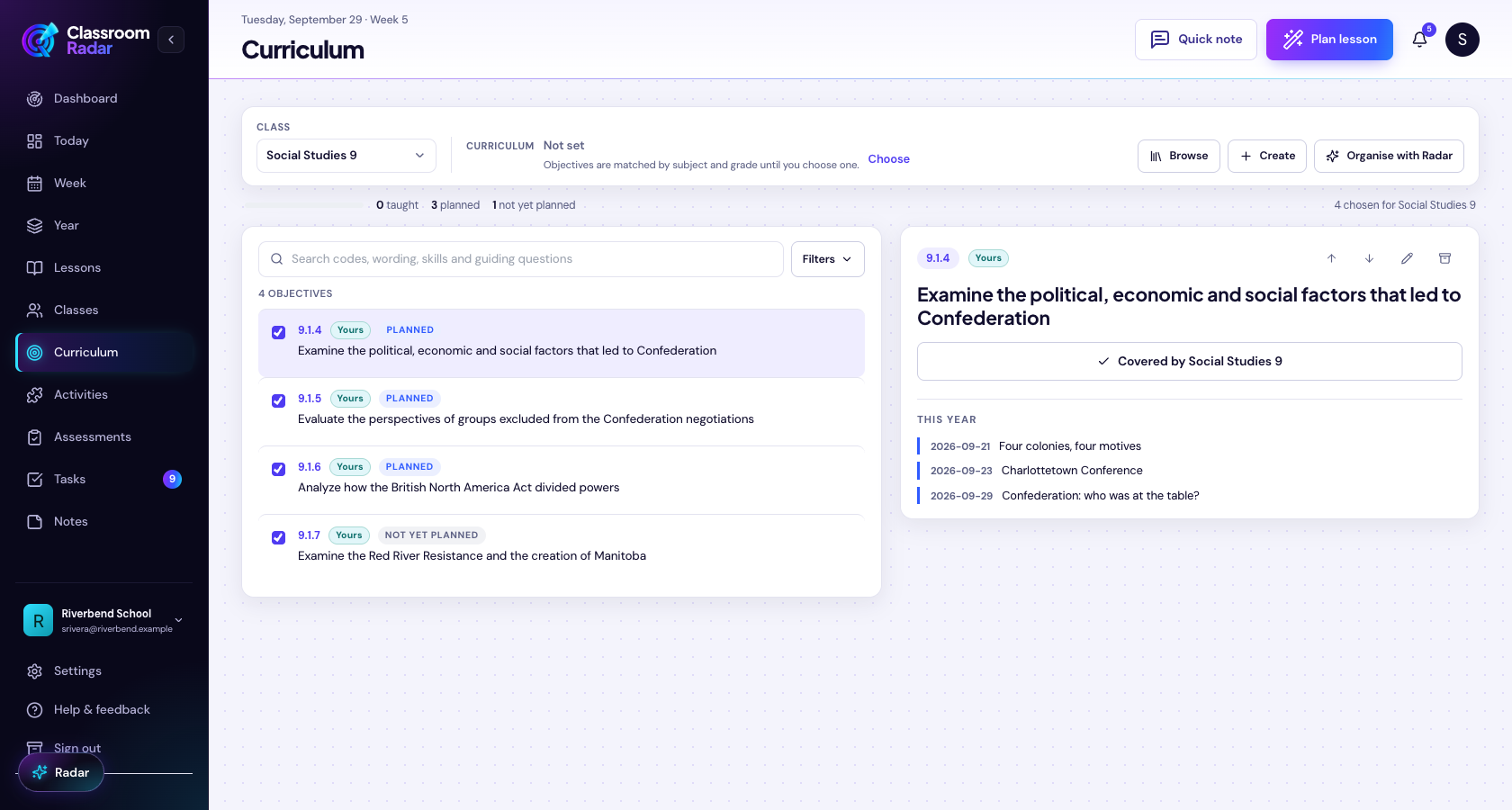
Task: Open the Notes section
Action: click(x=104, y=522)
